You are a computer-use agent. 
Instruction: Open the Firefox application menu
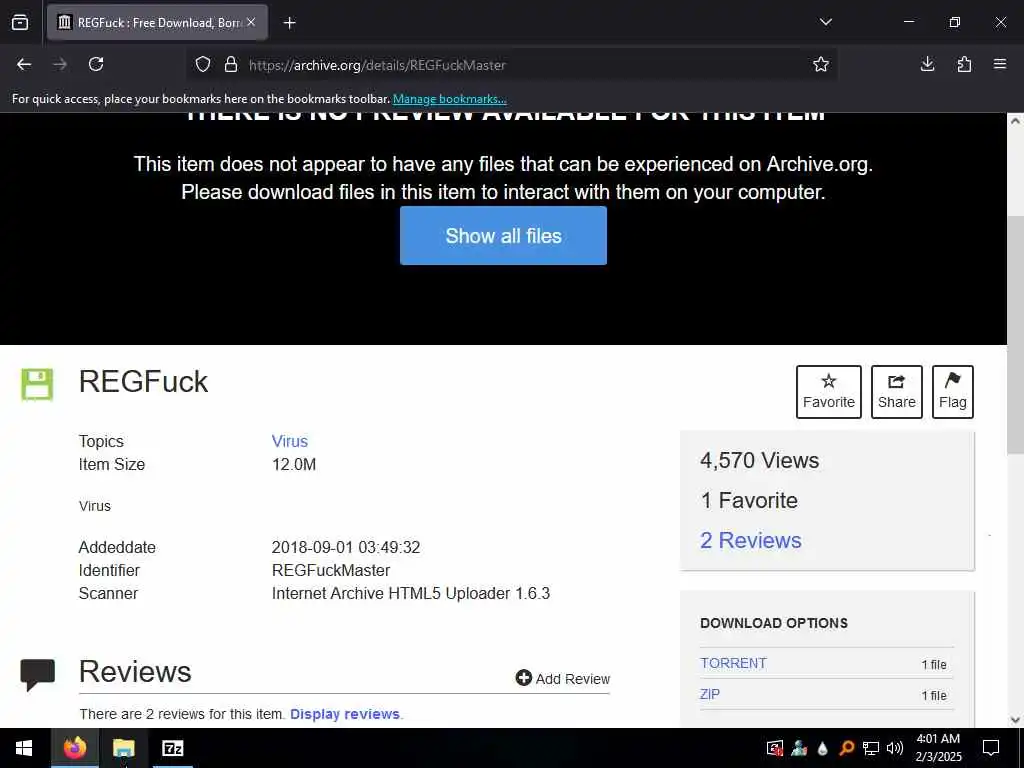coord(1000,64)
